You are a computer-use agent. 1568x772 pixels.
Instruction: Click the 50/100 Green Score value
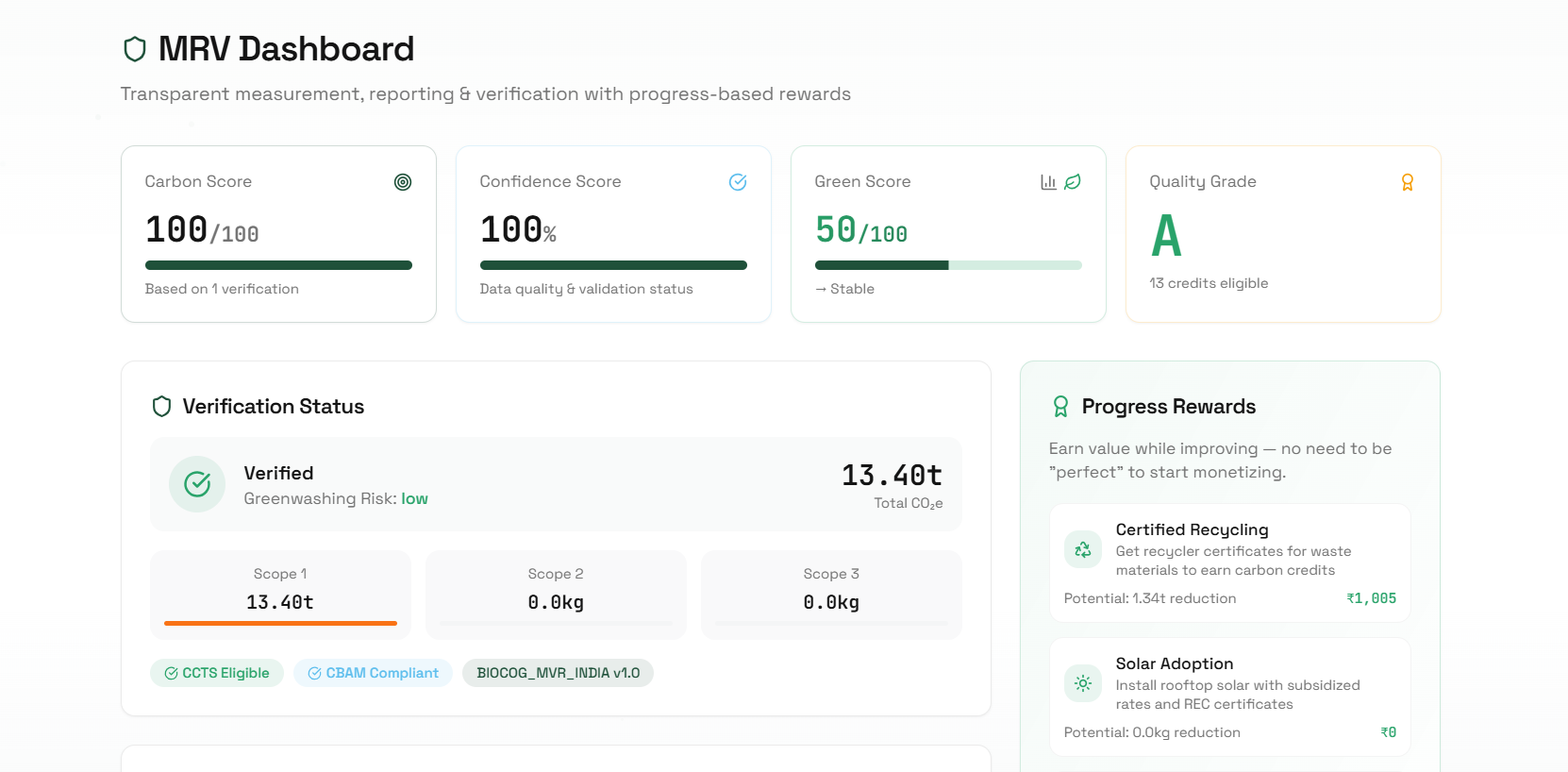point(861,230)
